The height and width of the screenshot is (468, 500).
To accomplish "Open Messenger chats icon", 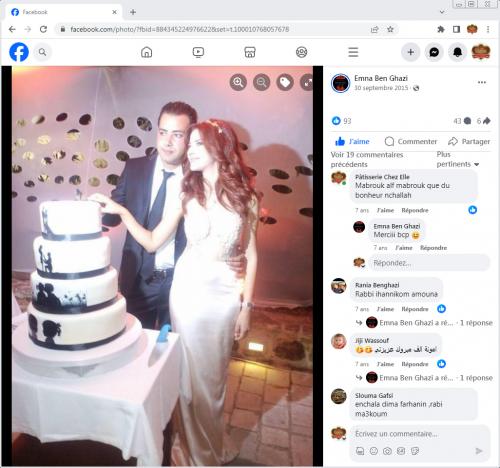I will 434,52.
